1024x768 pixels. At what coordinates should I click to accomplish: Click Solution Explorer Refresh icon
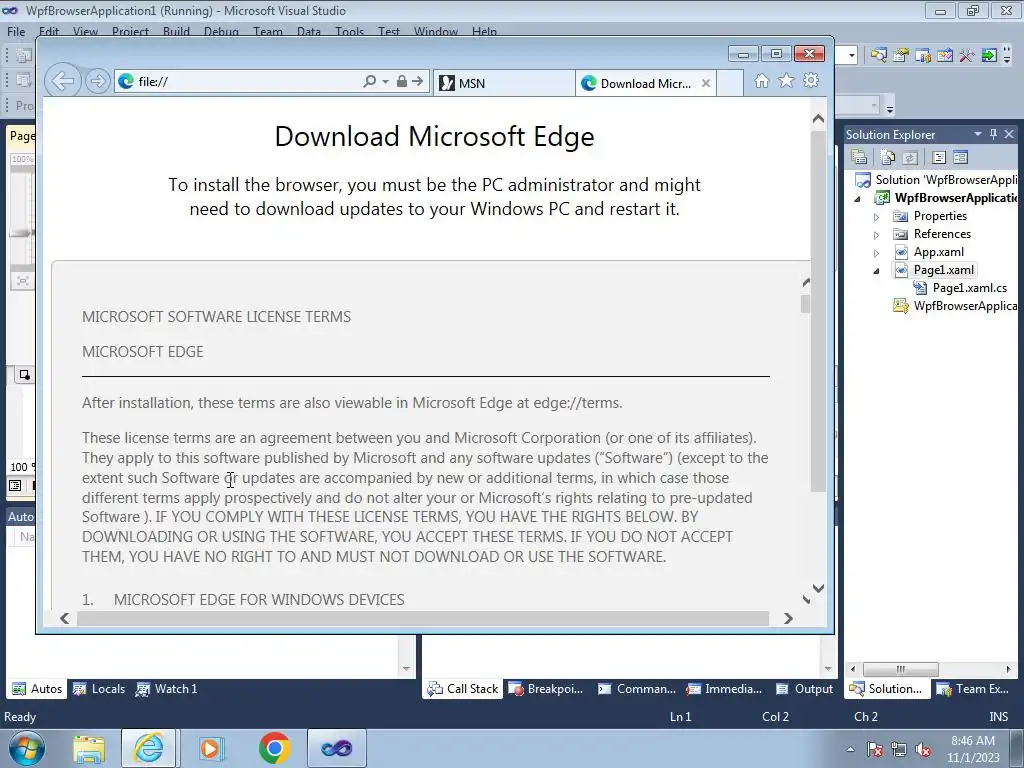910,157
